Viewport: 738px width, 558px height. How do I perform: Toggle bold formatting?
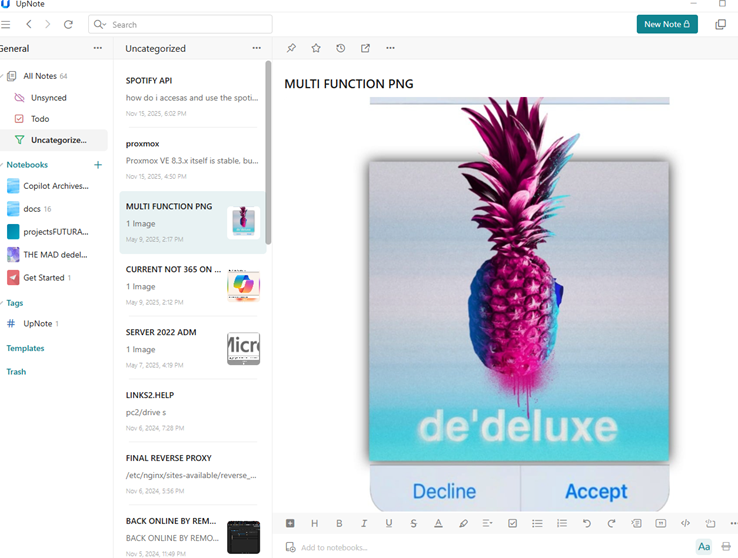[x=339, y=523]
